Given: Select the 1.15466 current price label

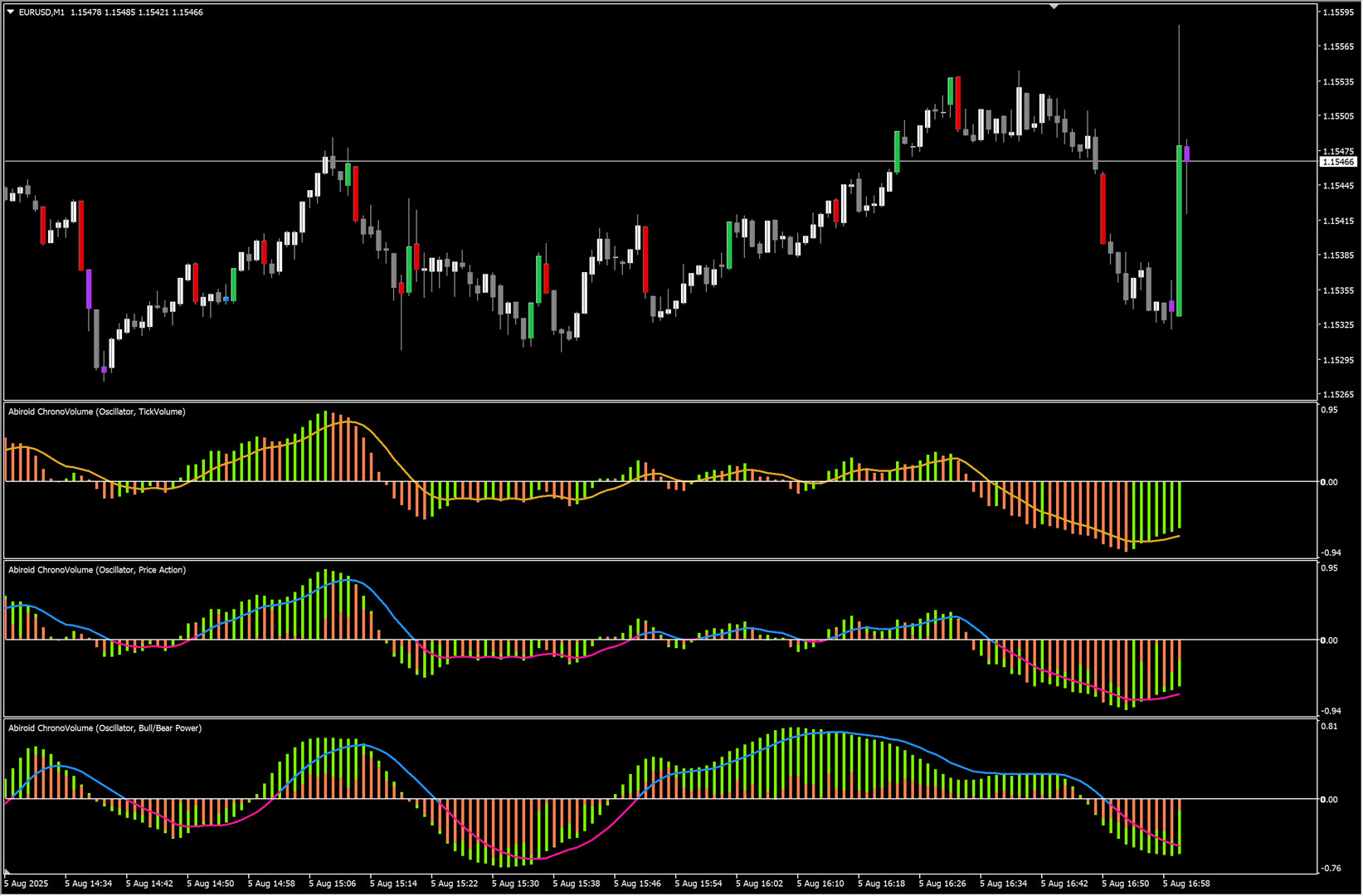Looking at the screenshot, I should [x=1338, y=162].
